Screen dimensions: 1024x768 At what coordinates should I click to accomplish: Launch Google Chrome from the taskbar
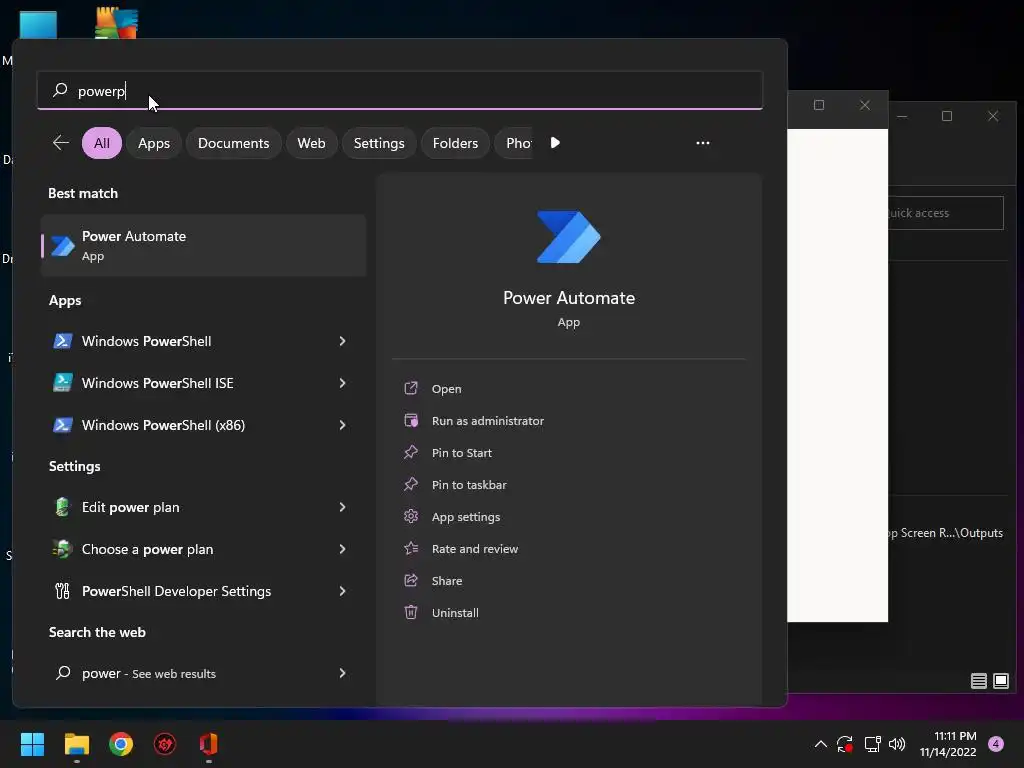coord(121,744)
